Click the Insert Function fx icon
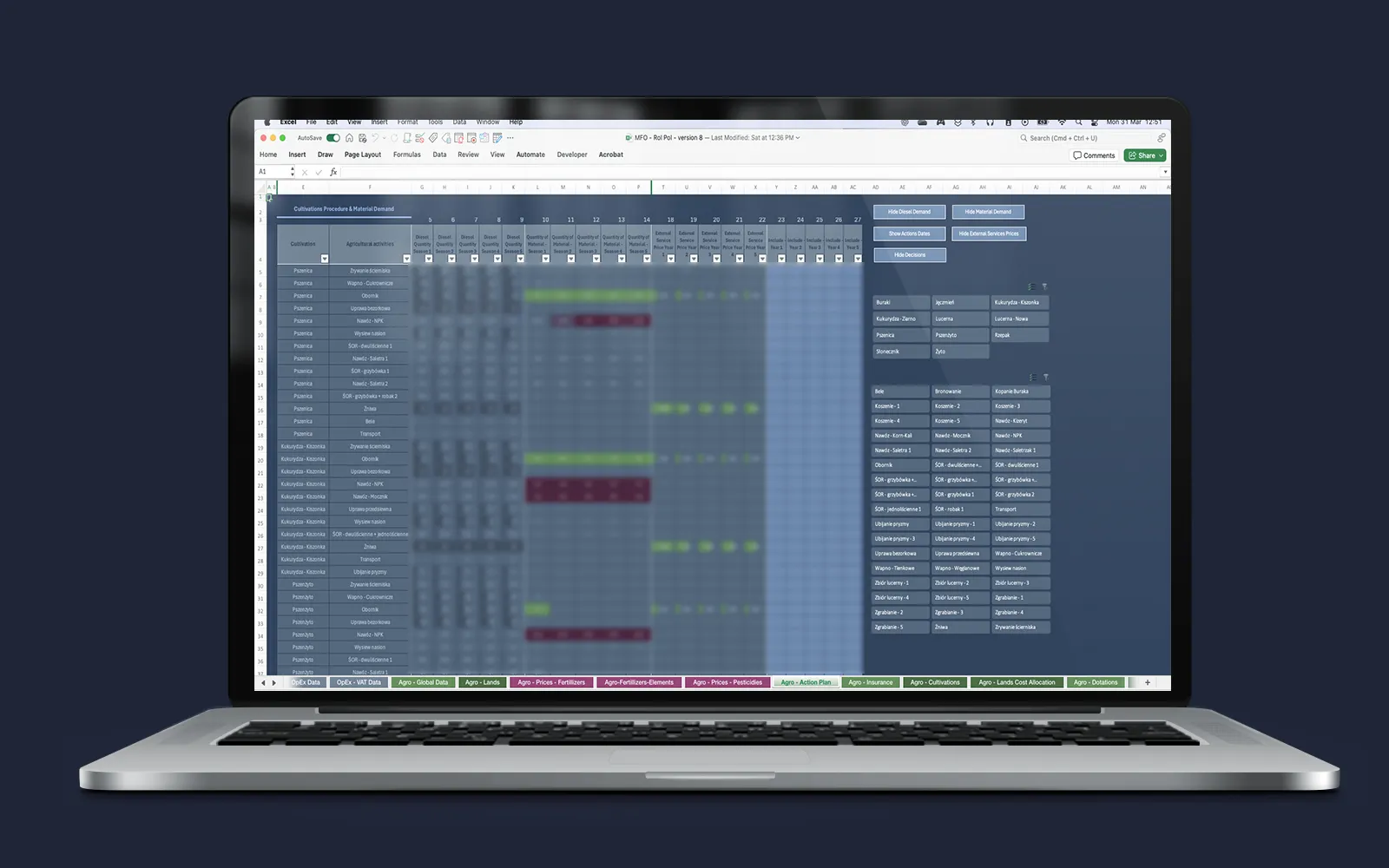1389x868 pixels. (333, 172)
